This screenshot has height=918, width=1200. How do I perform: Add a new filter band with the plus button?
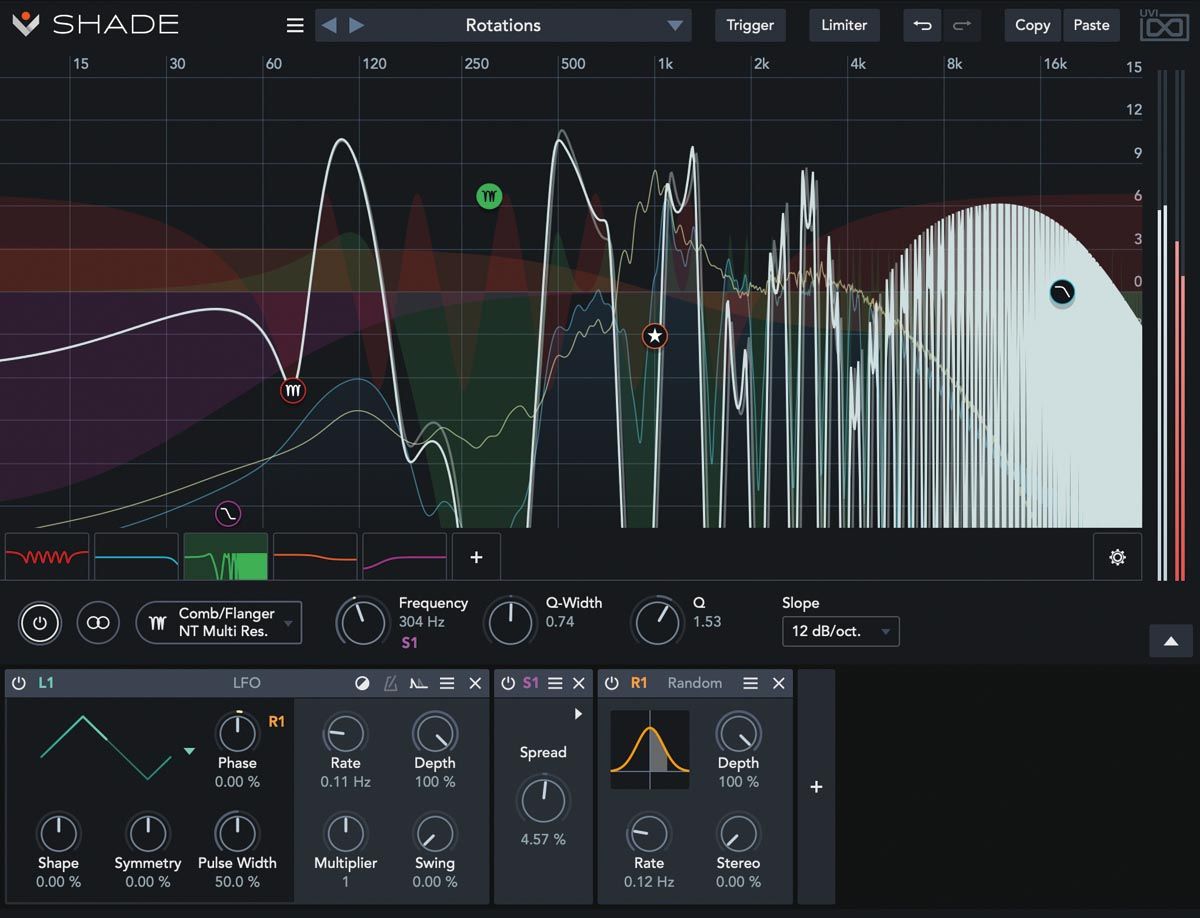tap(475, 557)
